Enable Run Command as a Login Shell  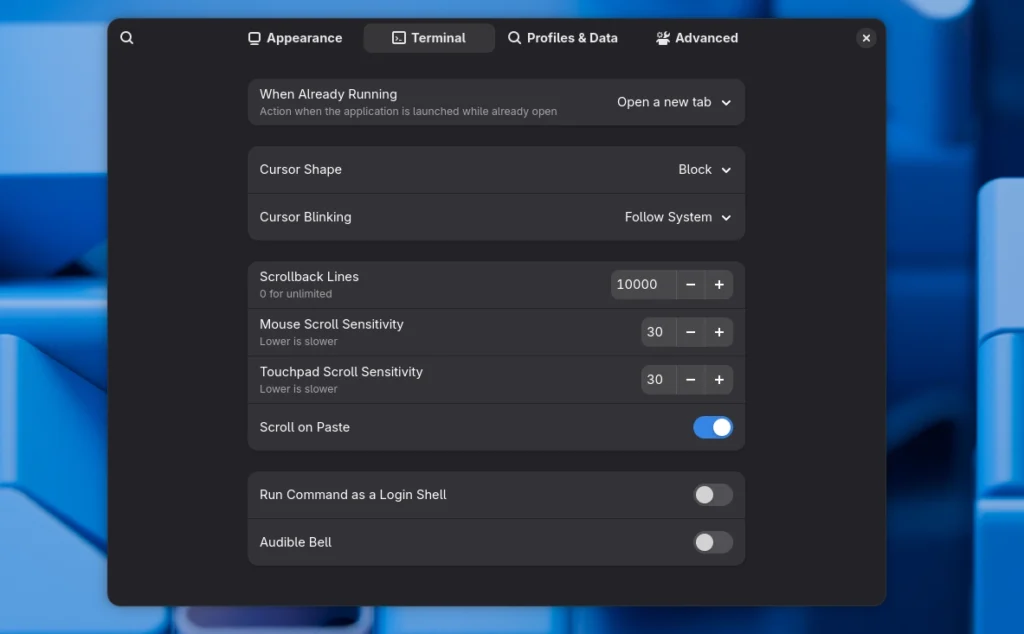pos(712,495)
